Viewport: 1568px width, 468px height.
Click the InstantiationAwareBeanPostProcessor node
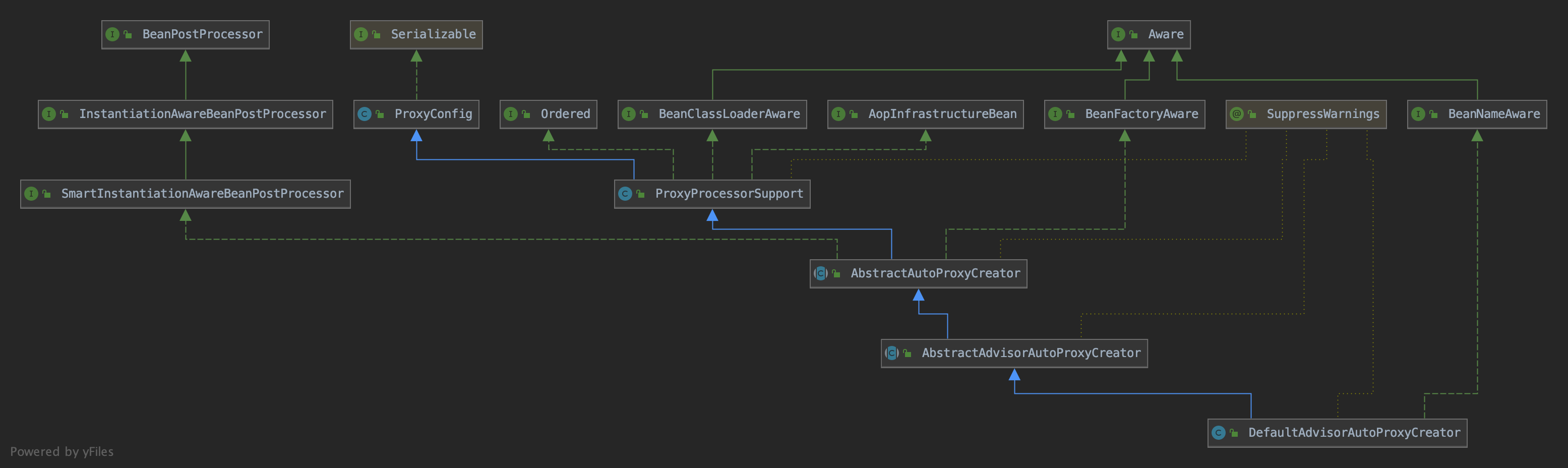coord(186,114)
